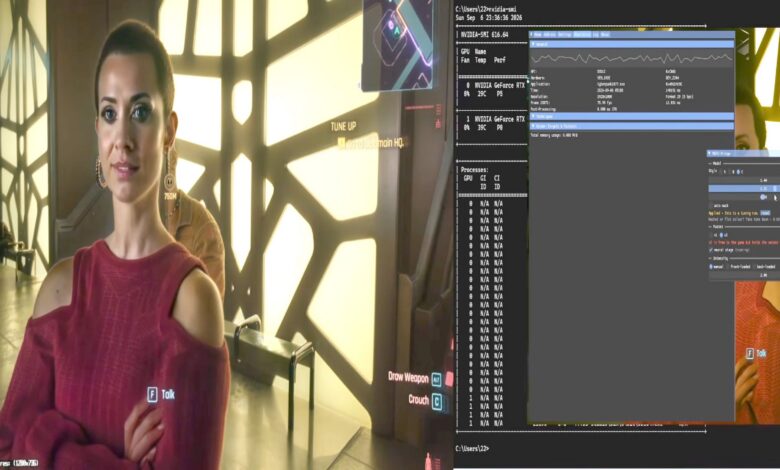Select the Statistics tab in the overlay
The width and height of the screenshot is (780, 470).
tap(582, 35)
